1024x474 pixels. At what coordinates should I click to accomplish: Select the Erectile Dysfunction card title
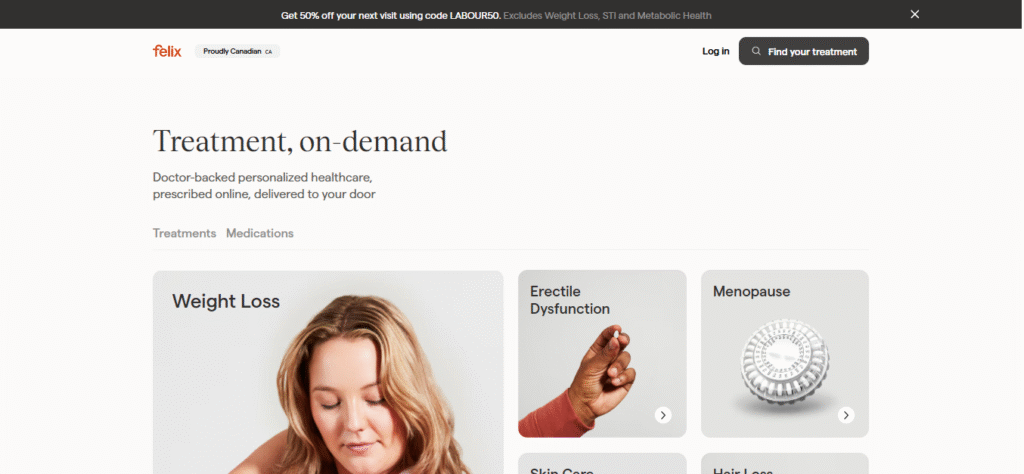point(569,300)
